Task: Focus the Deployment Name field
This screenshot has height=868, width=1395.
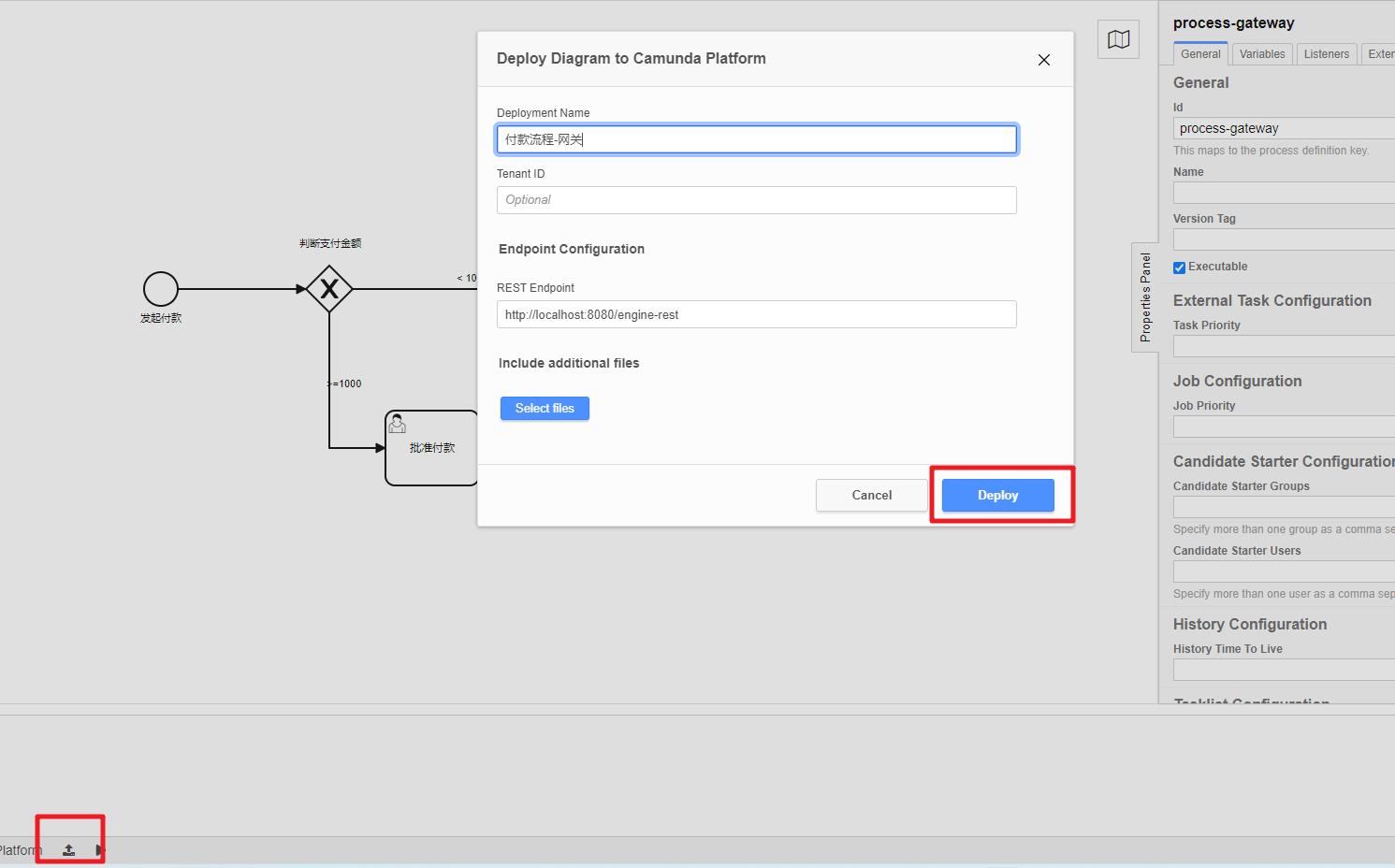Action: point(757,139)
